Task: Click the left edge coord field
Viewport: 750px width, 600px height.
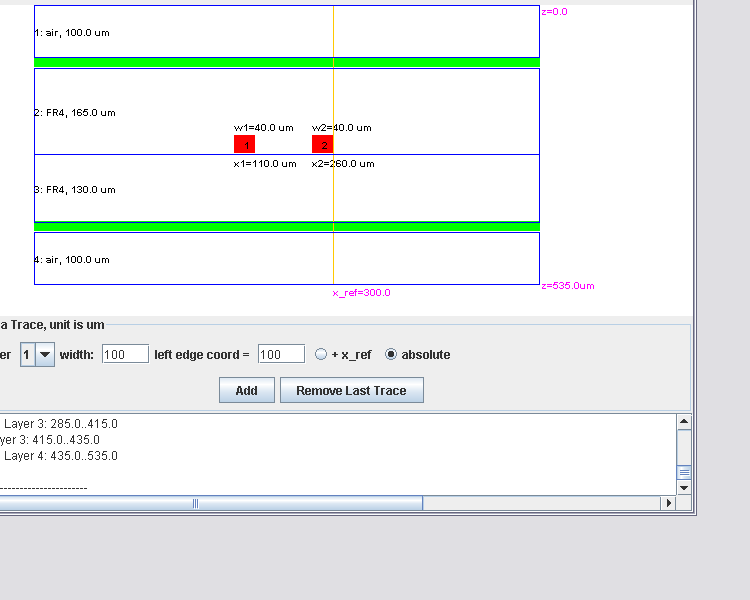Action: (x=281, y=354)
